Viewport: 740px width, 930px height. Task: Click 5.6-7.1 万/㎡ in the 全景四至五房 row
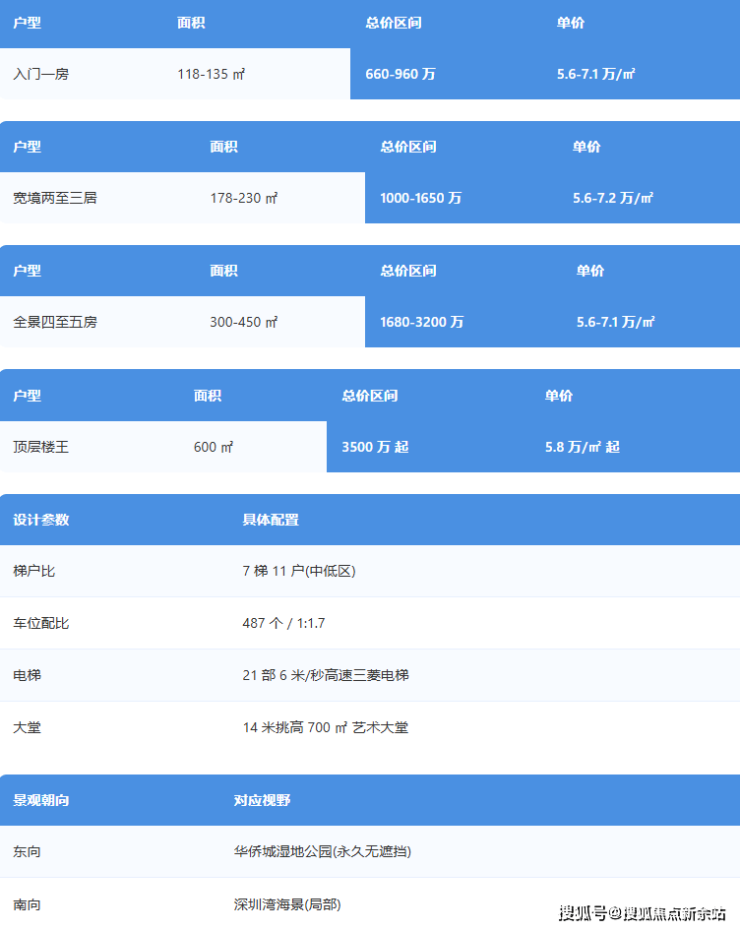click(x=615, y=322)
